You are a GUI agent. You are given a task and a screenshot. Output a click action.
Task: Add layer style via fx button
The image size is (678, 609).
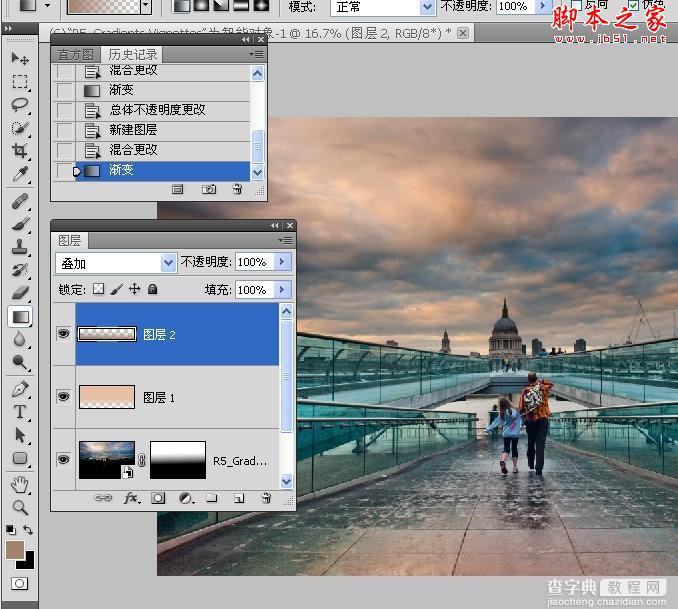pos(131,498)
